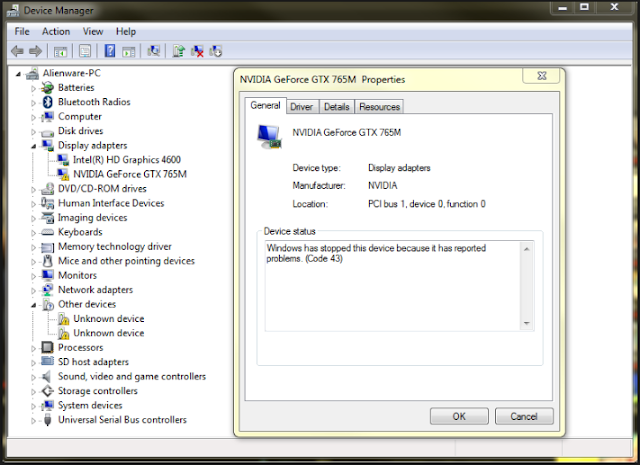Click the Update Driver Software icon

178,51
